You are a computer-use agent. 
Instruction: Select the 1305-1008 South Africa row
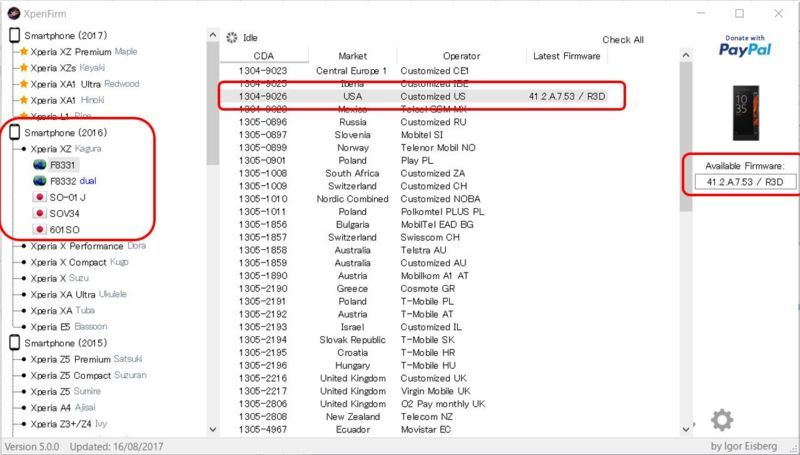pos(414,173)
